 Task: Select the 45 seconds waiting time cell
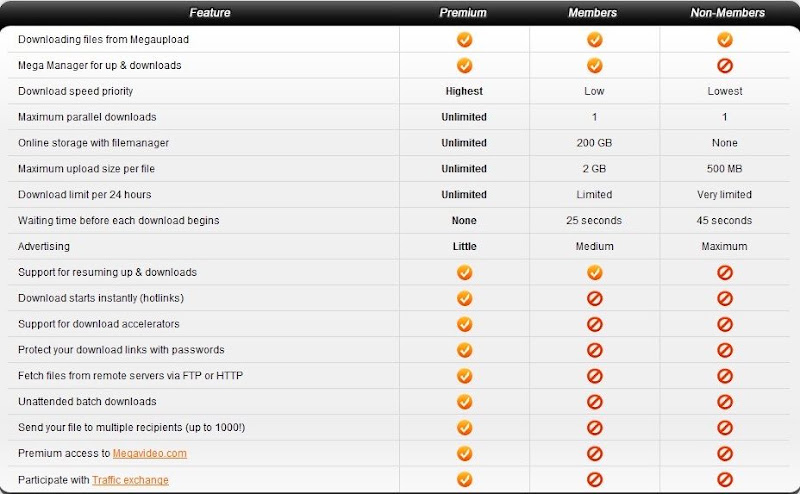724,220
